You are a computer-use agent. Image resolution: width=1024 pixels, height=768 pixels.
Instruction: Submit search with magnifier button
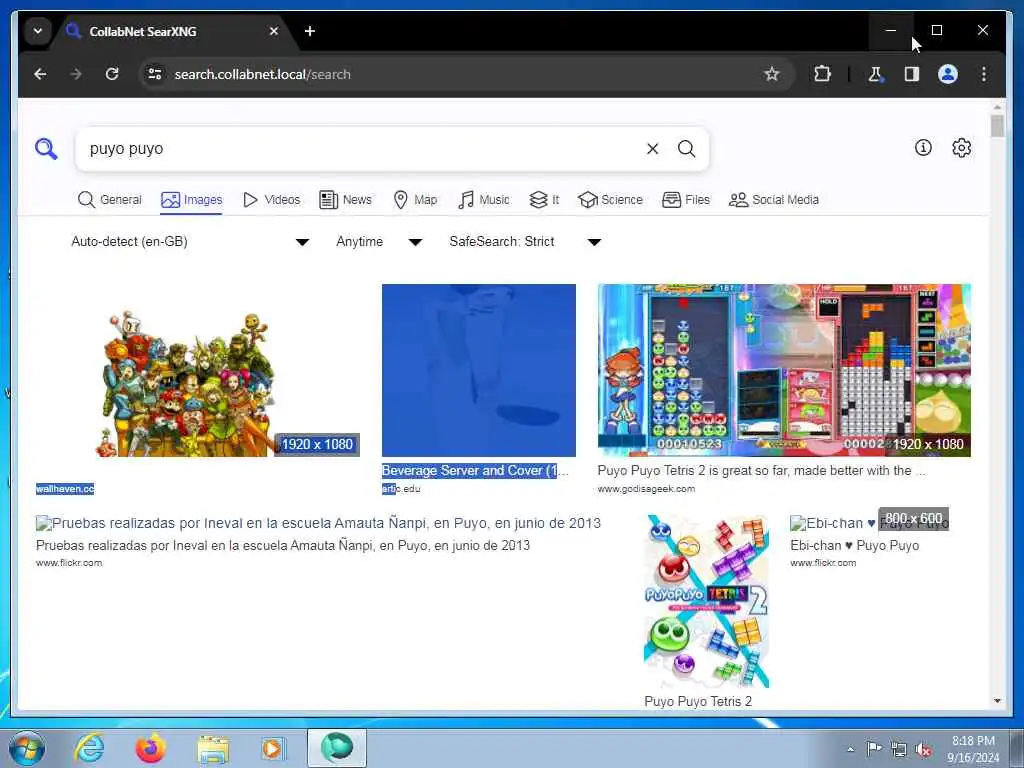coord(686,149)
